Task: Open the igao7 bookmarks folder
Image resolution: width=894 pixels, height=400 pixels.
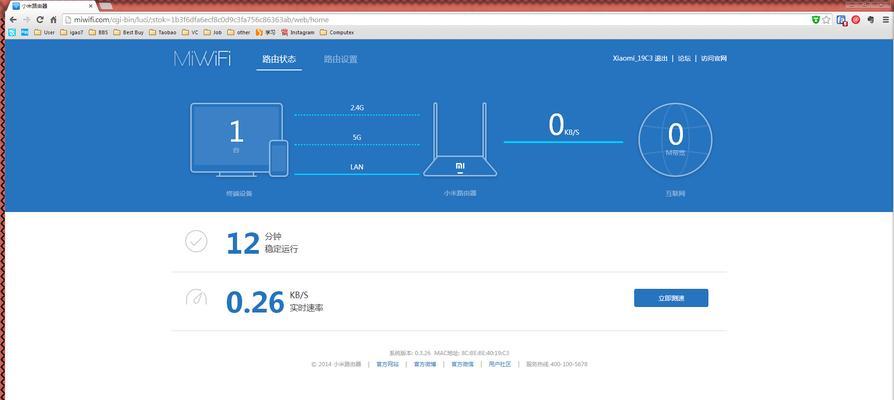Action: point(72,32)
